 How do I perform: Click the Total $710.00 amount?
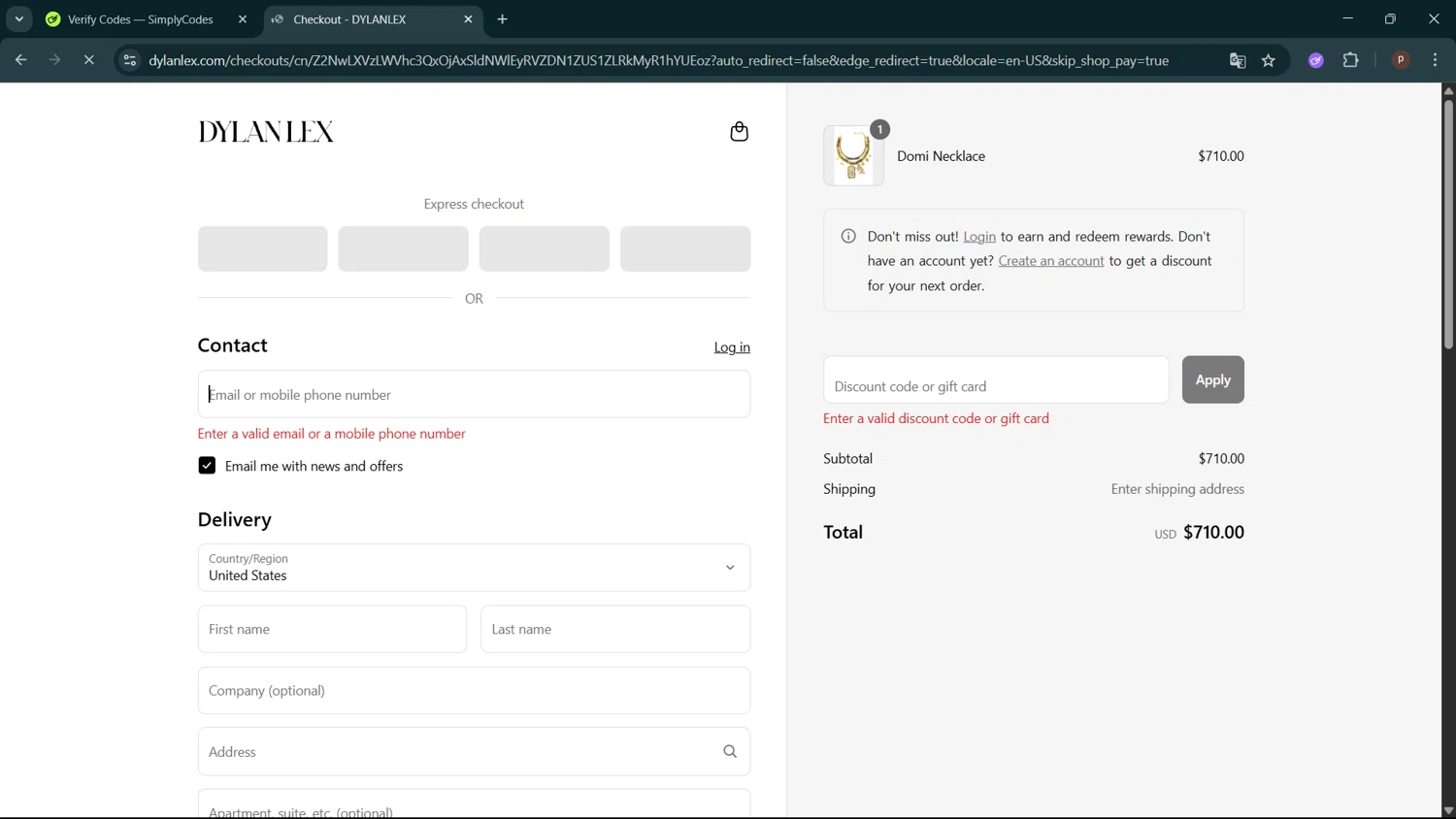point(1213,532)
